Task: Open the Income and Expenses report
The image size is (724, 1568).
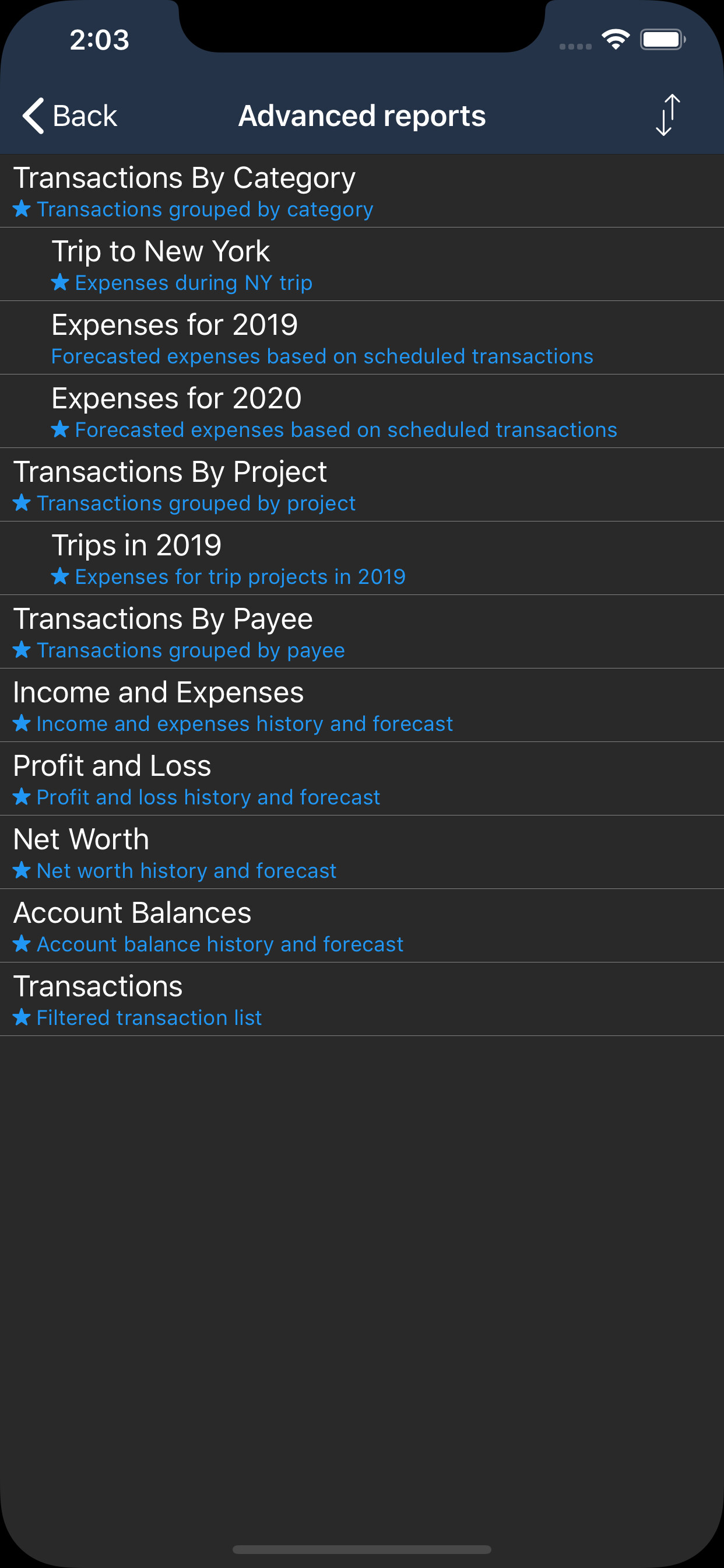Action: 362,705
